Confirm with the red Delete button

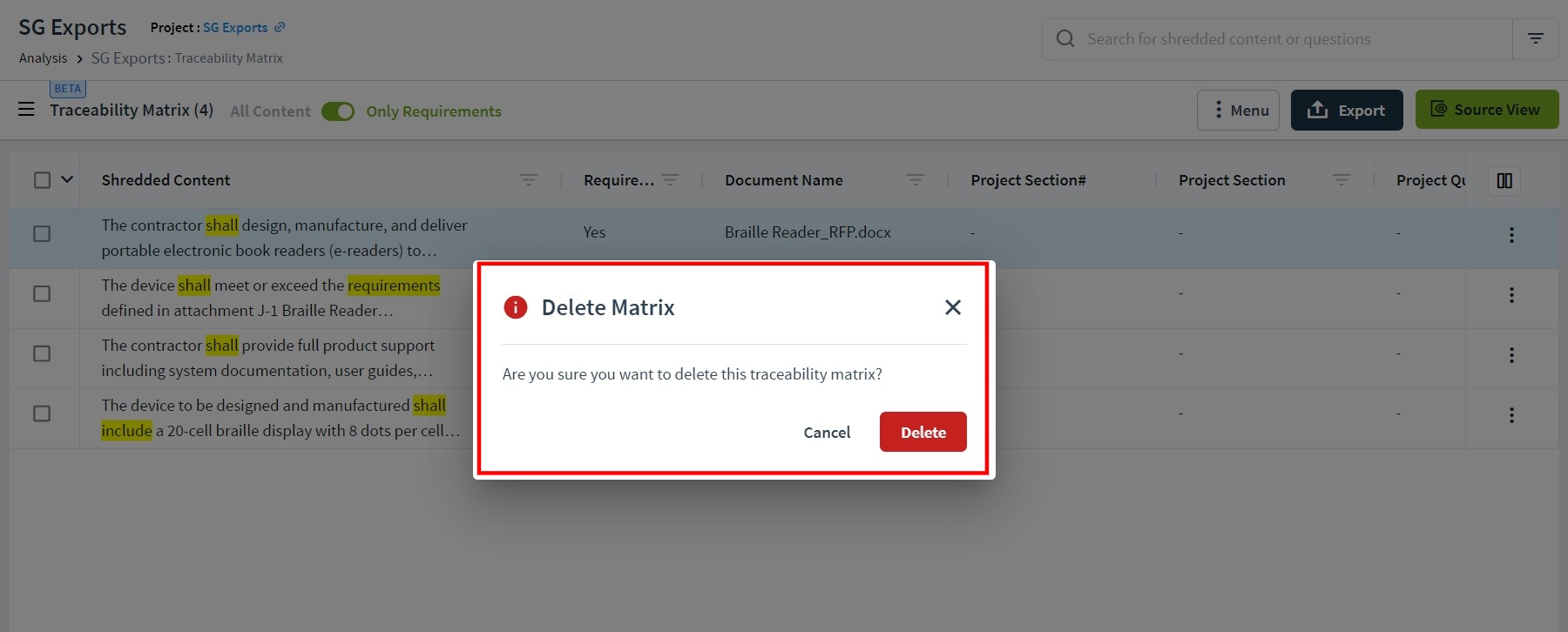(923, 432)
